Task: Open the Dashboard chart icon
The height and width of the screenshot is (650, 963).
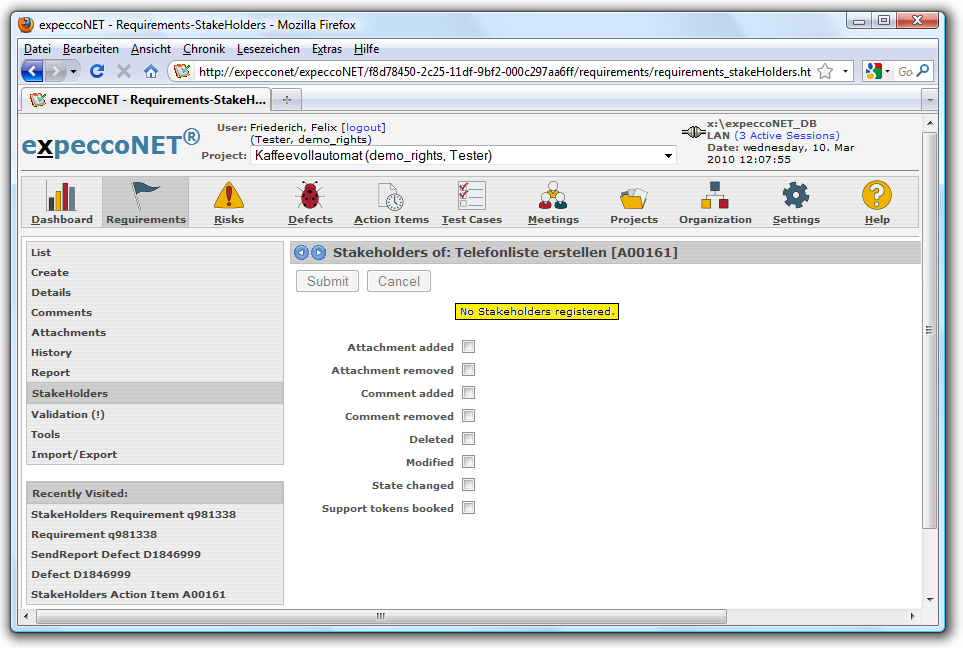Action: 61,196
